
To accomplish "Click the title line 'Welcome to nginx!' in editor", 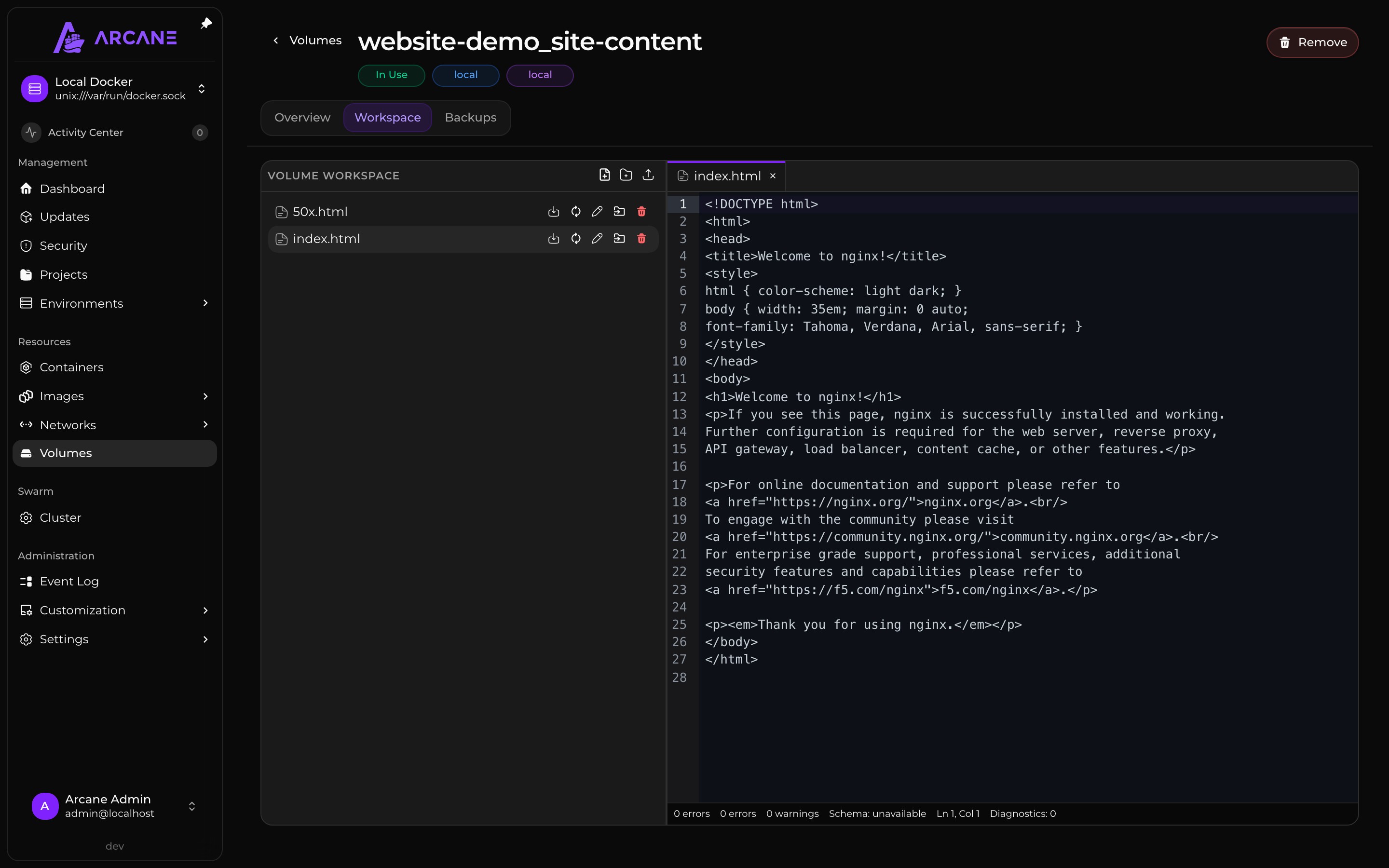I will pos(825,257).
